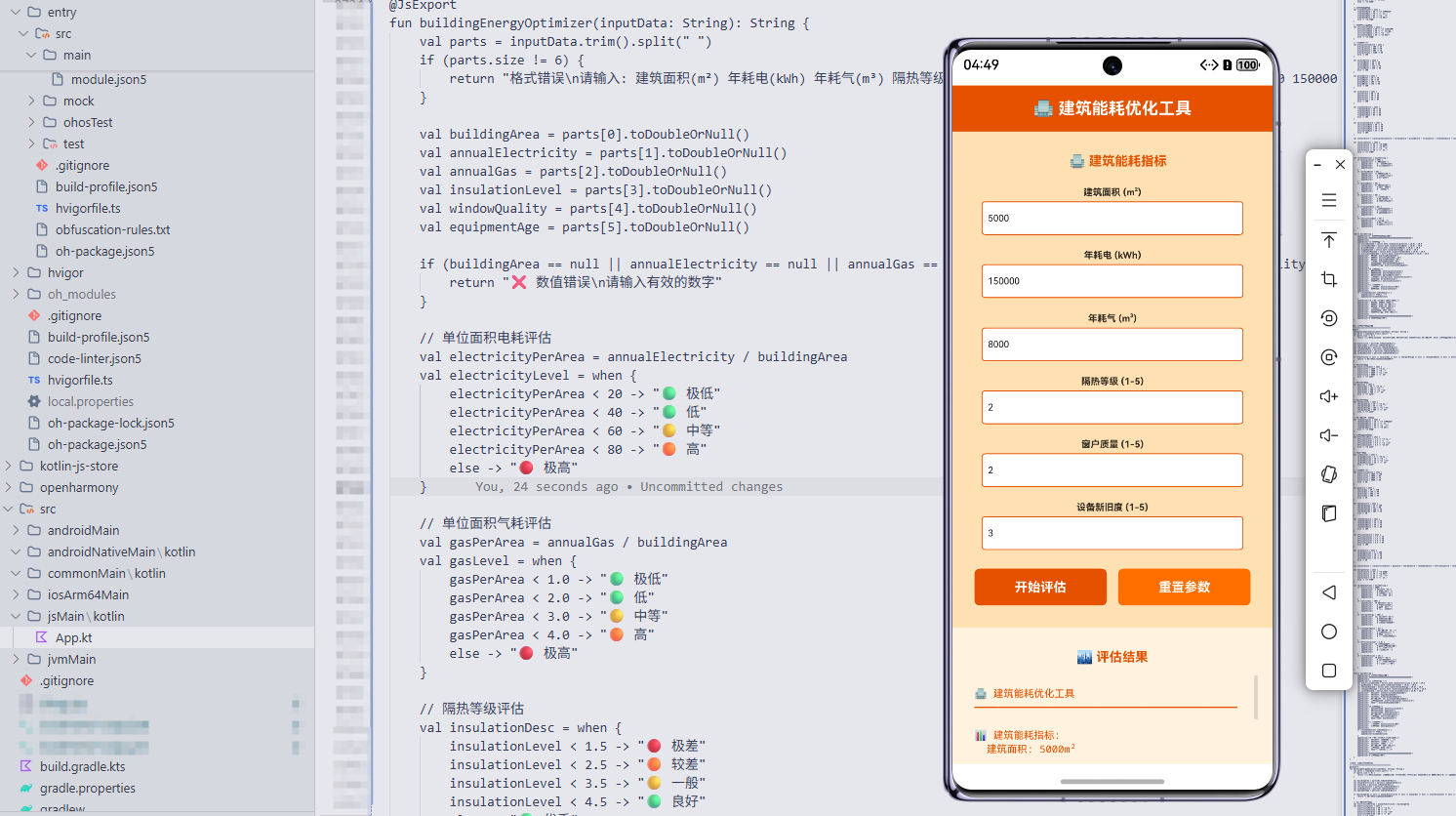The image size is (1456, 816).
Task: Select oh-package-lock.json5 in file tree
Action: pyautogui.click(x=157, y=423)
